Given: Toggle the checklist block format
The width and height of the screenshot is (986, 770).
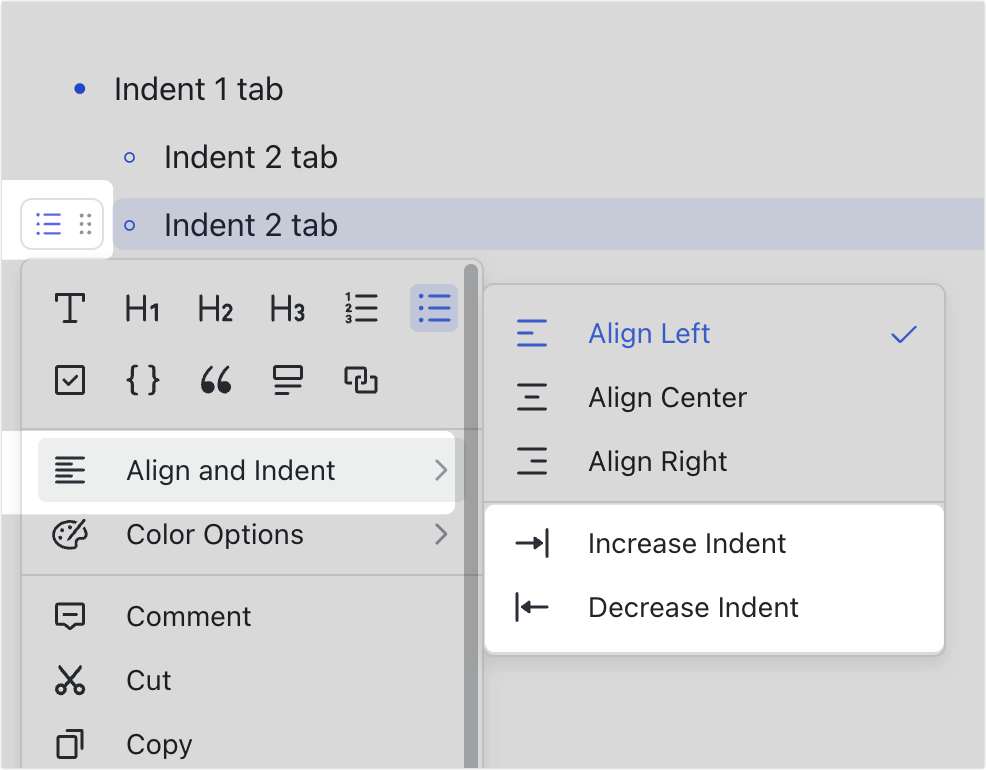Looking at the screenshot, I should (x=70, y=380).
